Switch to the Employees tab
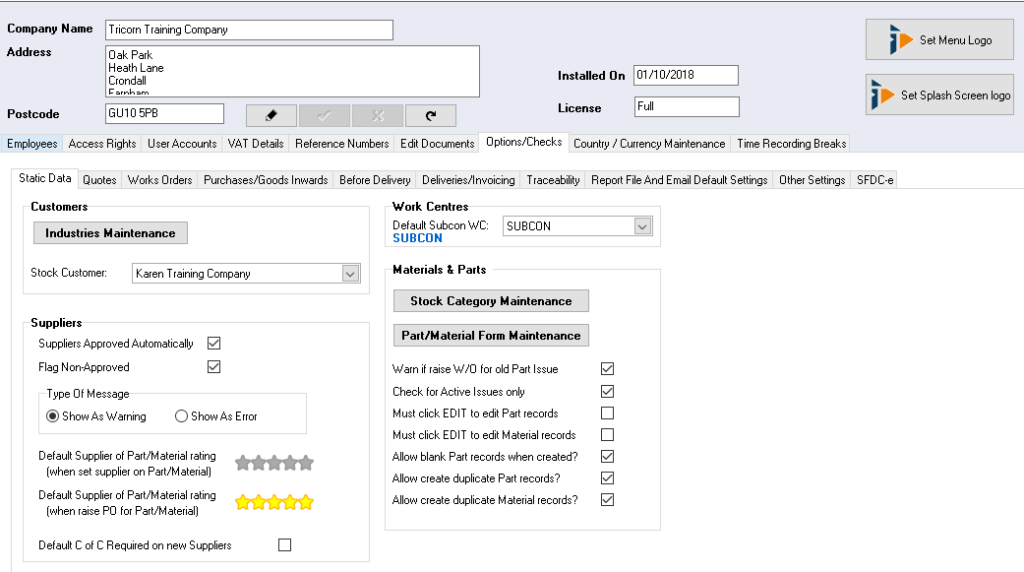1024x572 pixels. [32, 143]
